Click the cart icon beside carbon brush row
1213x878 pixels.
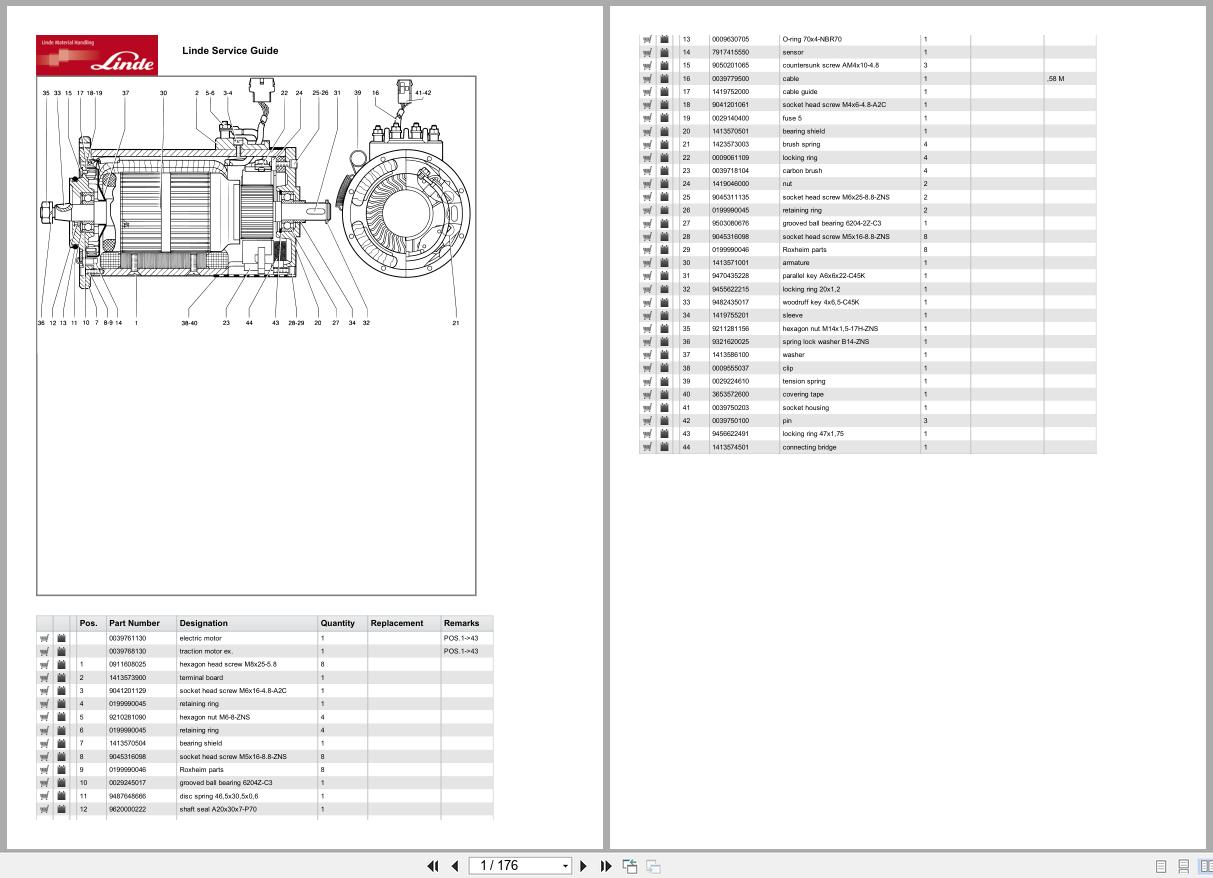point(647,170)
